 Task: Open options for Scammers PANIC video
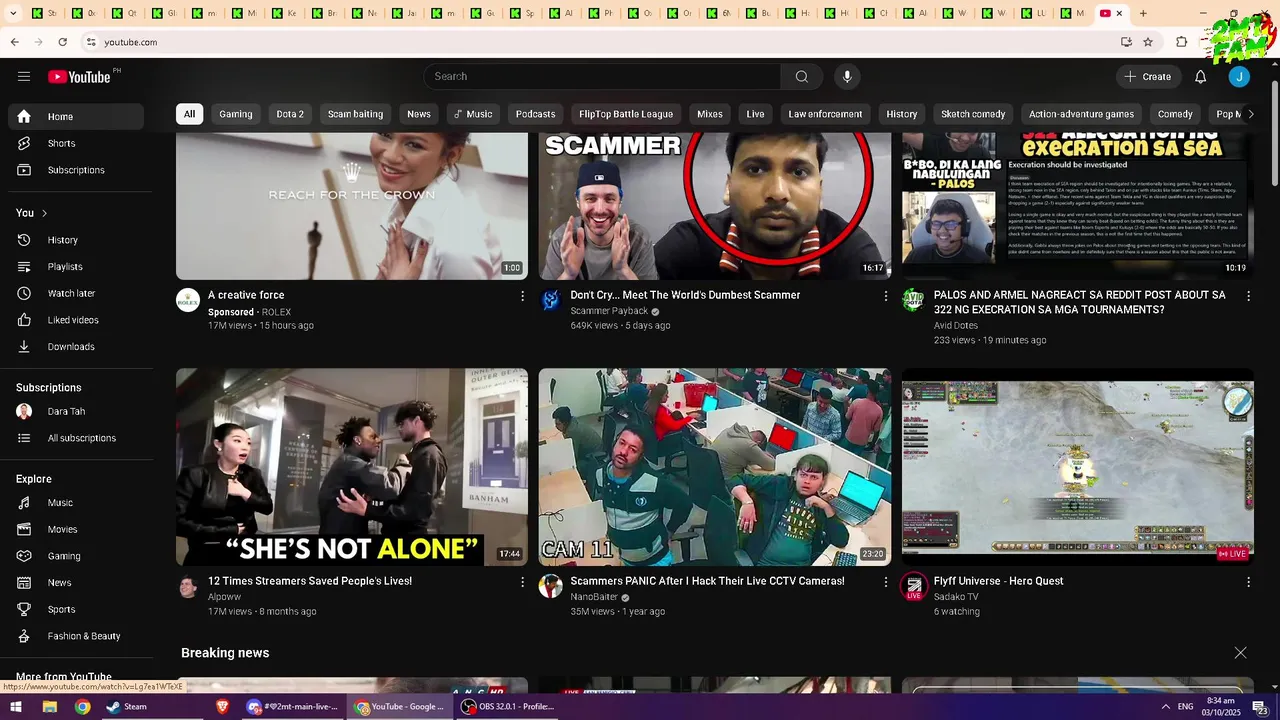click(885, 582)
